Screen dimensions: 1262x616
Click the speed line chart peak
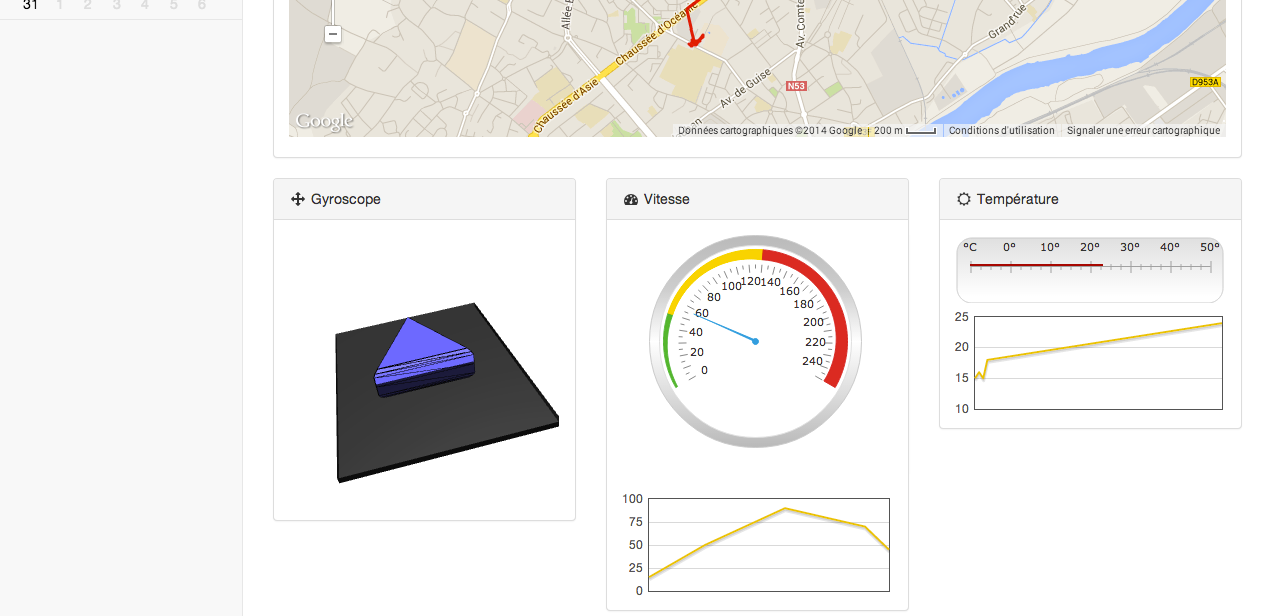click(785, 508)
